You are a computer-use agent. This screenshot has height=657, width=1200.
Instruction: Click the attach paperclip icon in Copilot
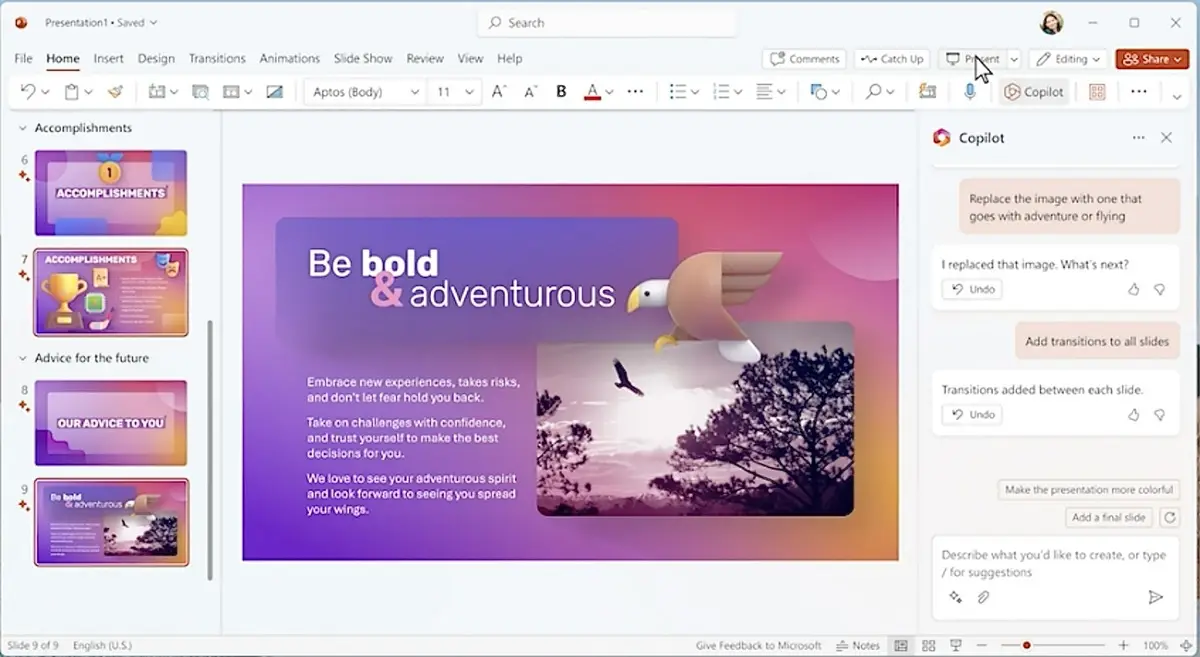click(983, 597)
